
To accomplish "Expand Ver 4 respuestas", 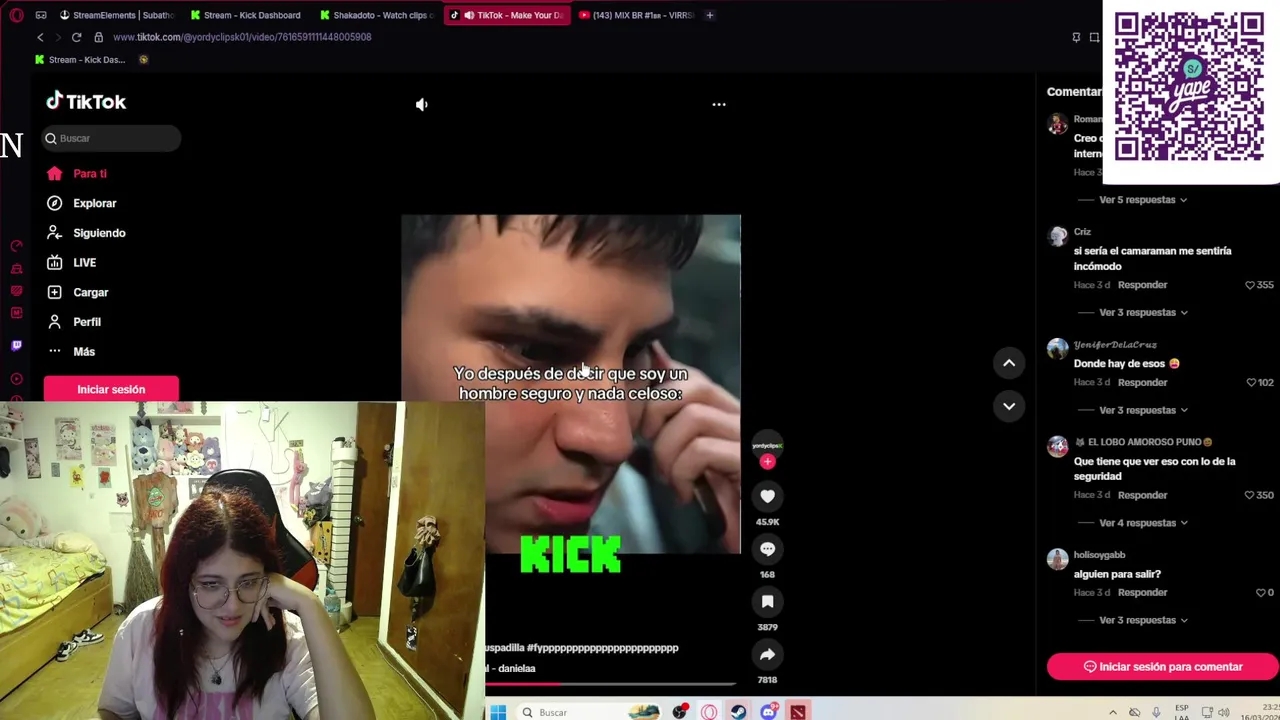I will tap(1143, 523).
